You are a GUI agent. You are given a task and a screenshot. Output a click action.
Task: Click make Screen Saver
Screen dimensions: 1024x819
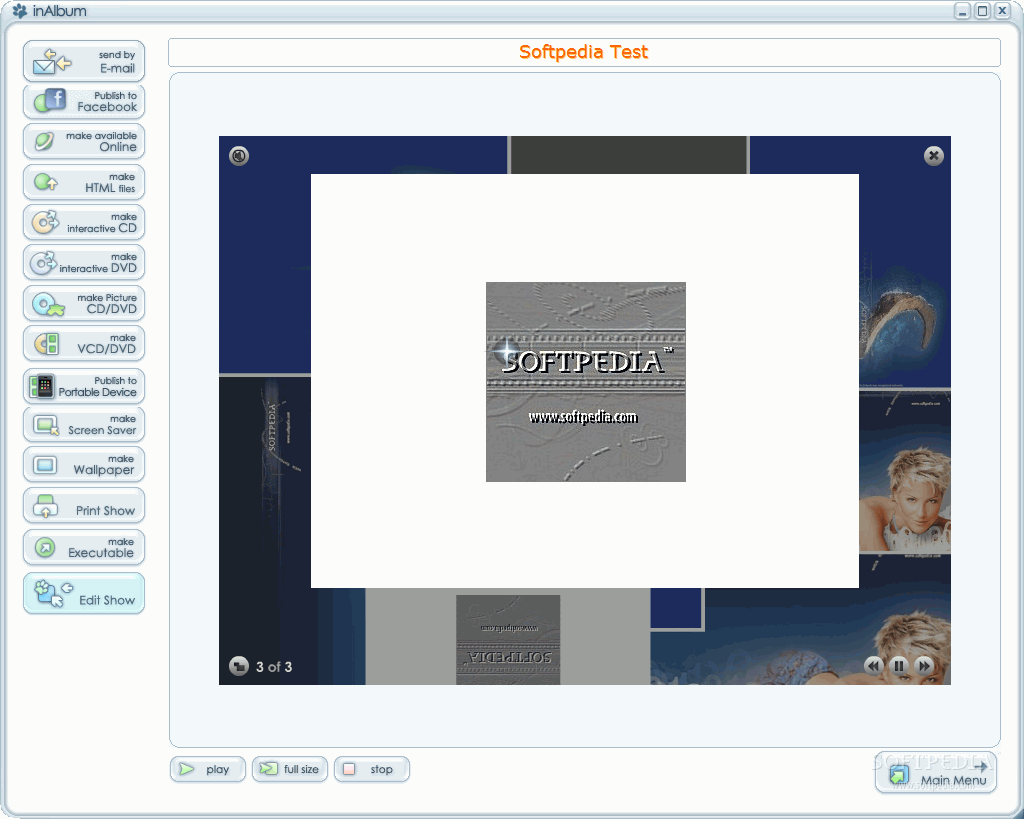tap(84, 425)
